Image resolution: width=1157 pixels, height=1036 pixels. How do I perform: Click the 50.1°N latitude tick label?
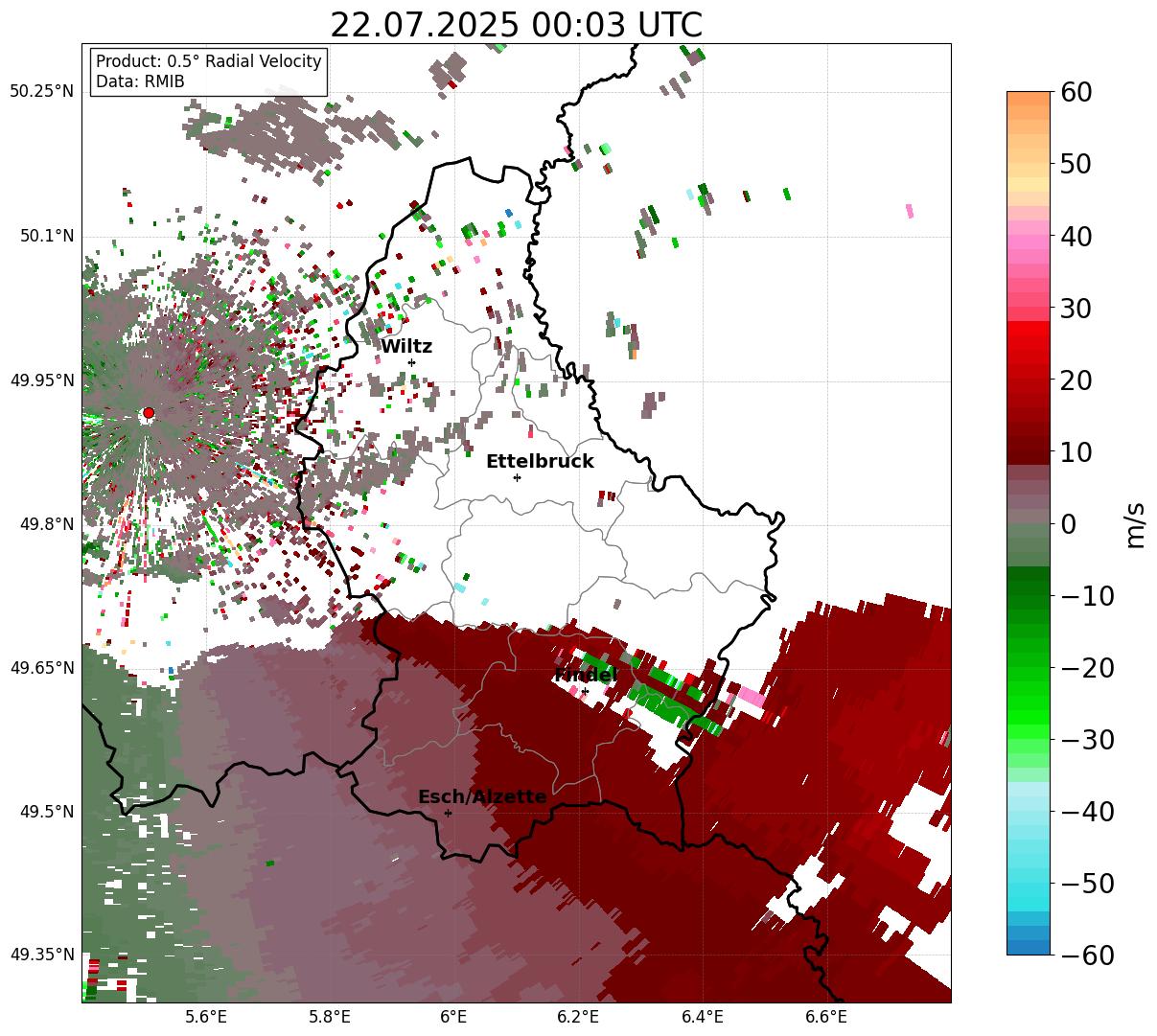tap(46, 236)
